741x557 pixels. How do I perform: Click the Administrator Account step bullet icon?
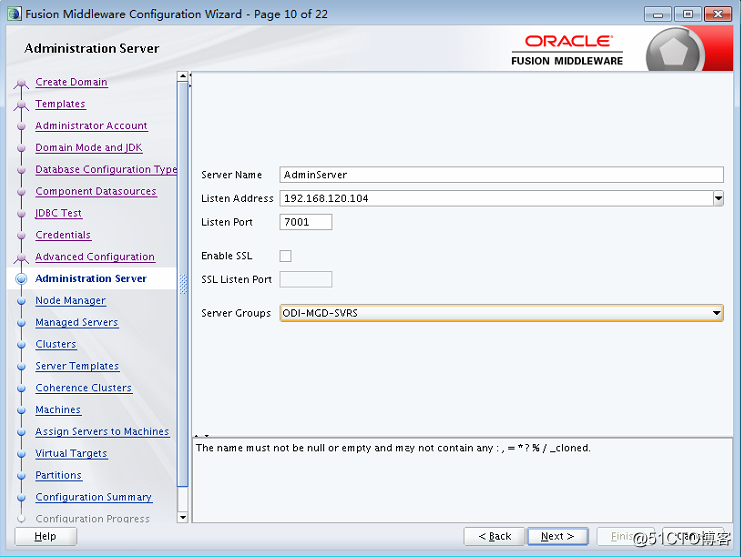(x=21, y=127)
